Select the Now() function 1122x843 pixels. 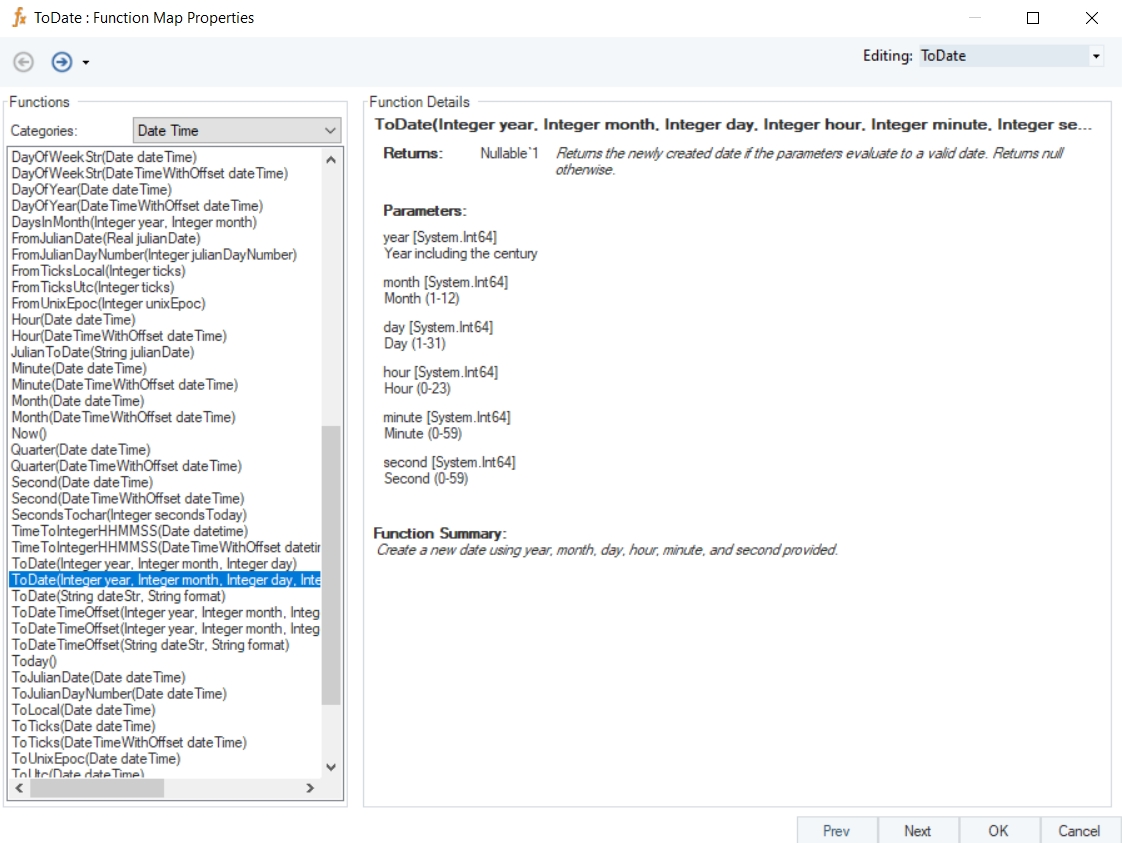point(29,433)
